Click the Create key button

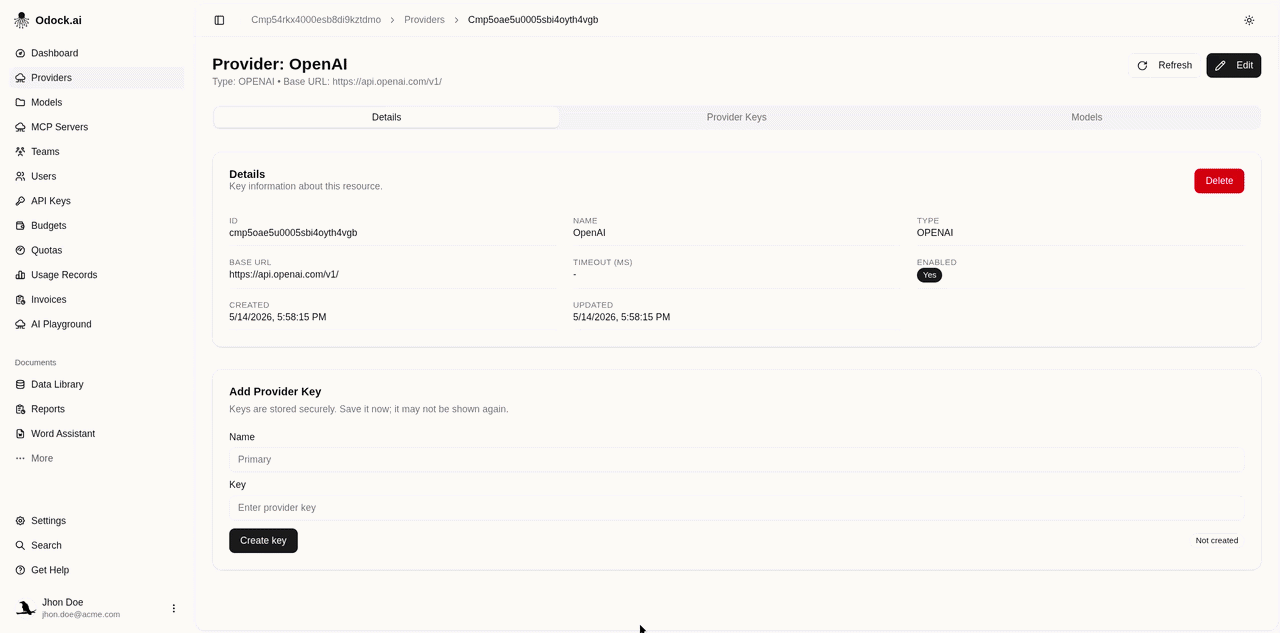263,540
